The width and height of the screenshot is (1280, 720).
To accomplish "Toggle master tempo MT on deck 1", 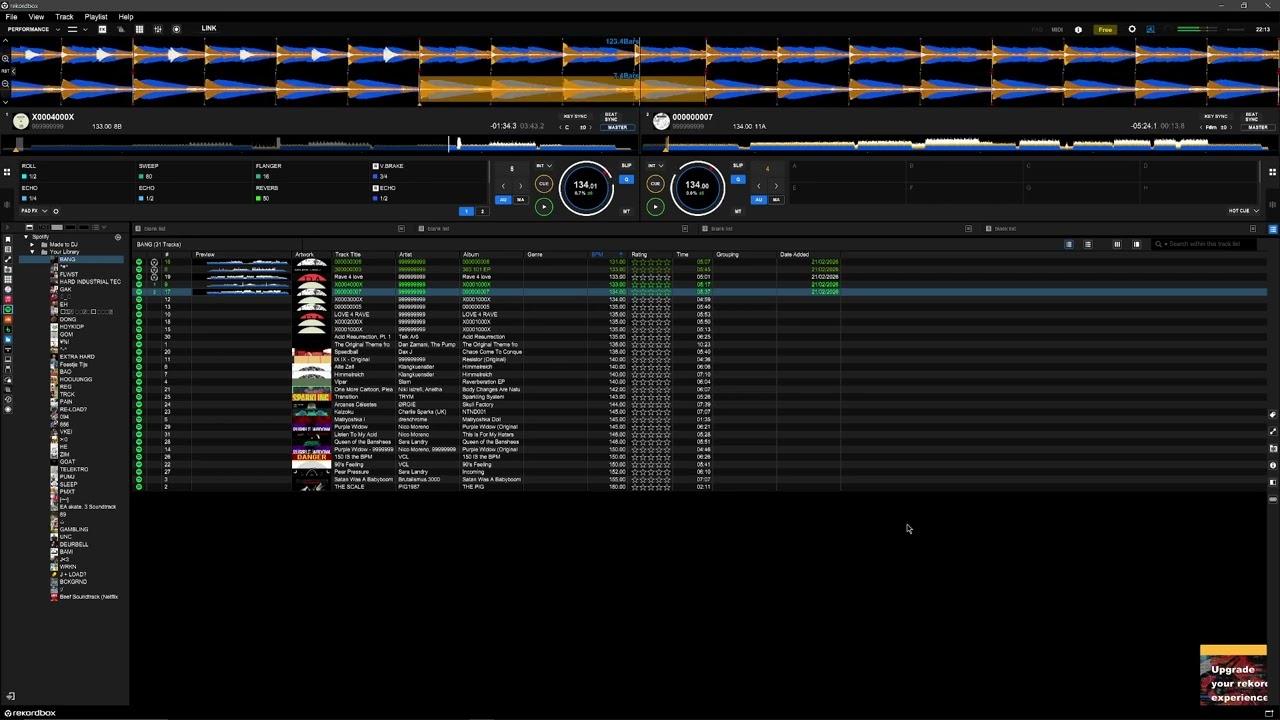I will 627,211.
